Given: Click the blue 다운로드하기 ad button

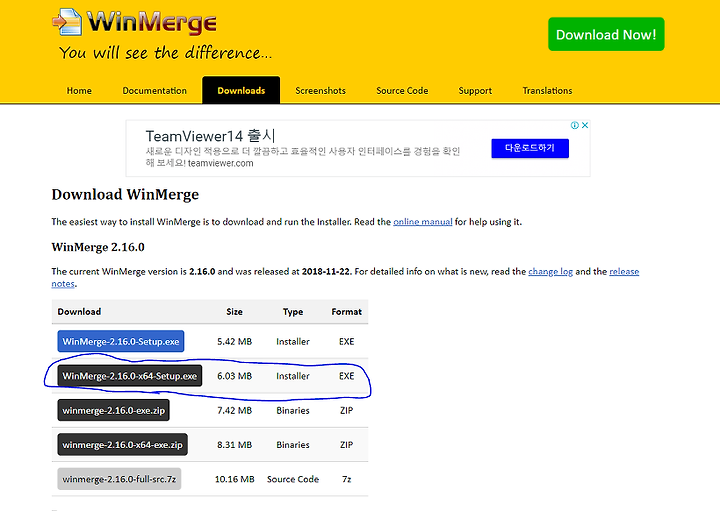Looking at the screenshot, I should coord(530,148).
